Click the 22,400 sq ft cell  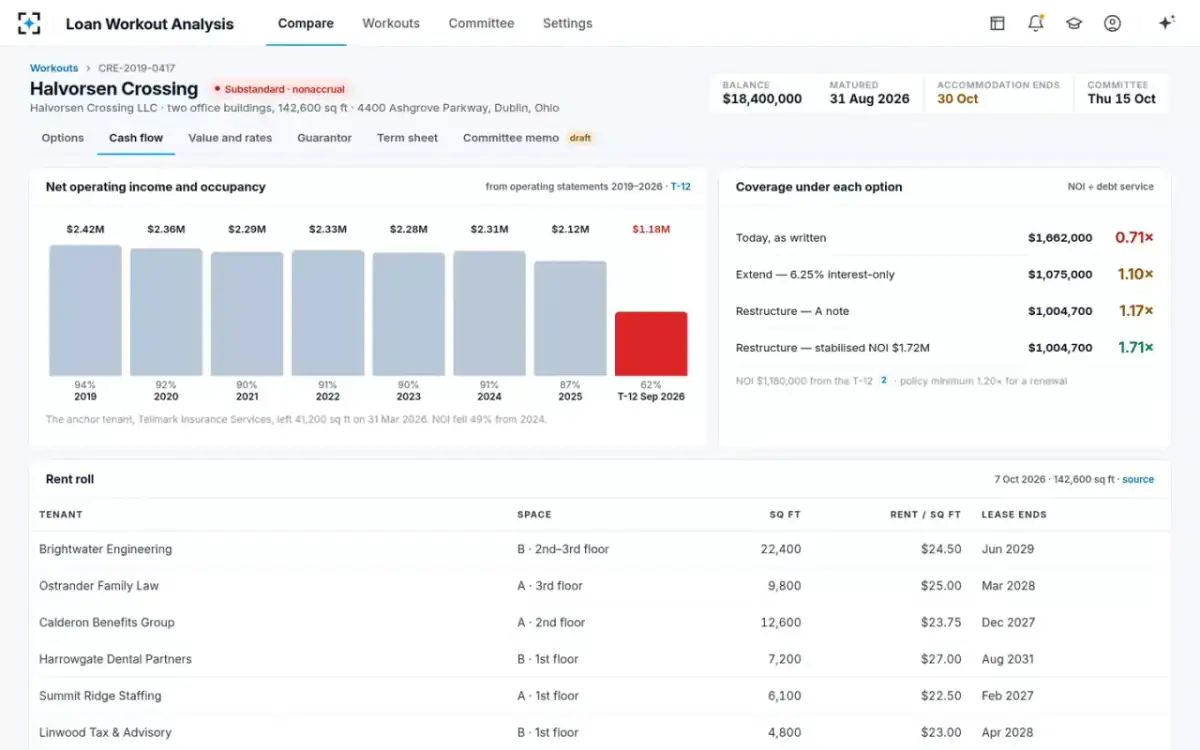[x=781, y=549]
